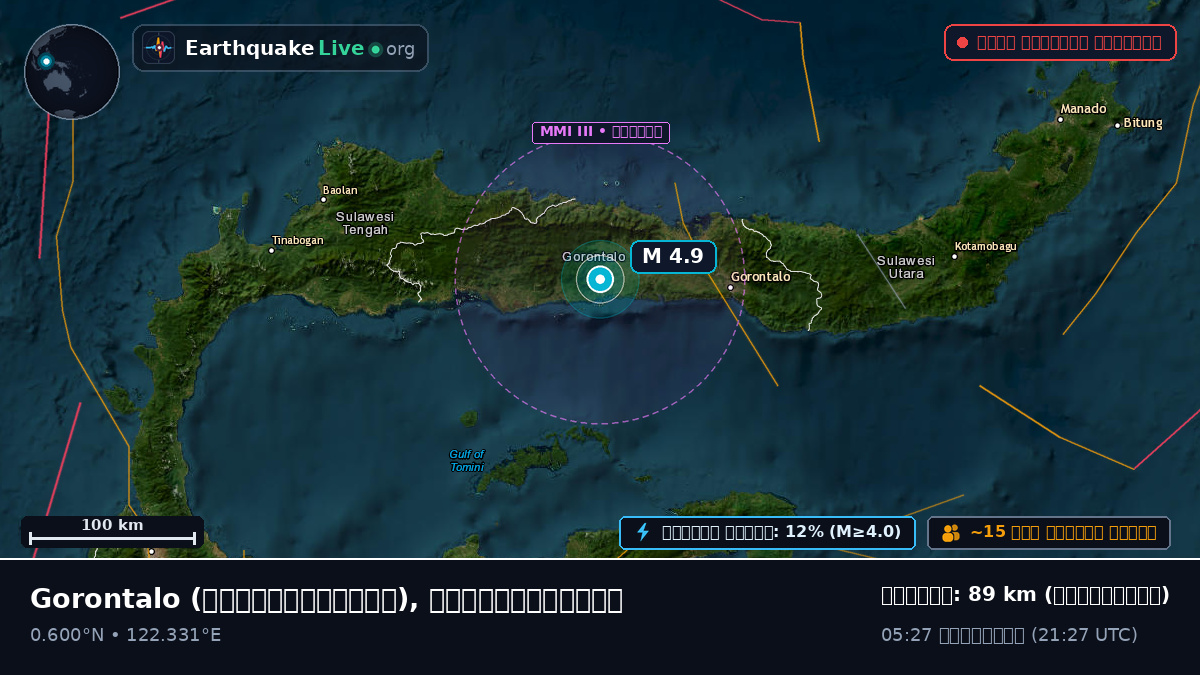Select the MMI III intensity label
Viewport: 1200px width, 675px height.
[x=601, y=132]
